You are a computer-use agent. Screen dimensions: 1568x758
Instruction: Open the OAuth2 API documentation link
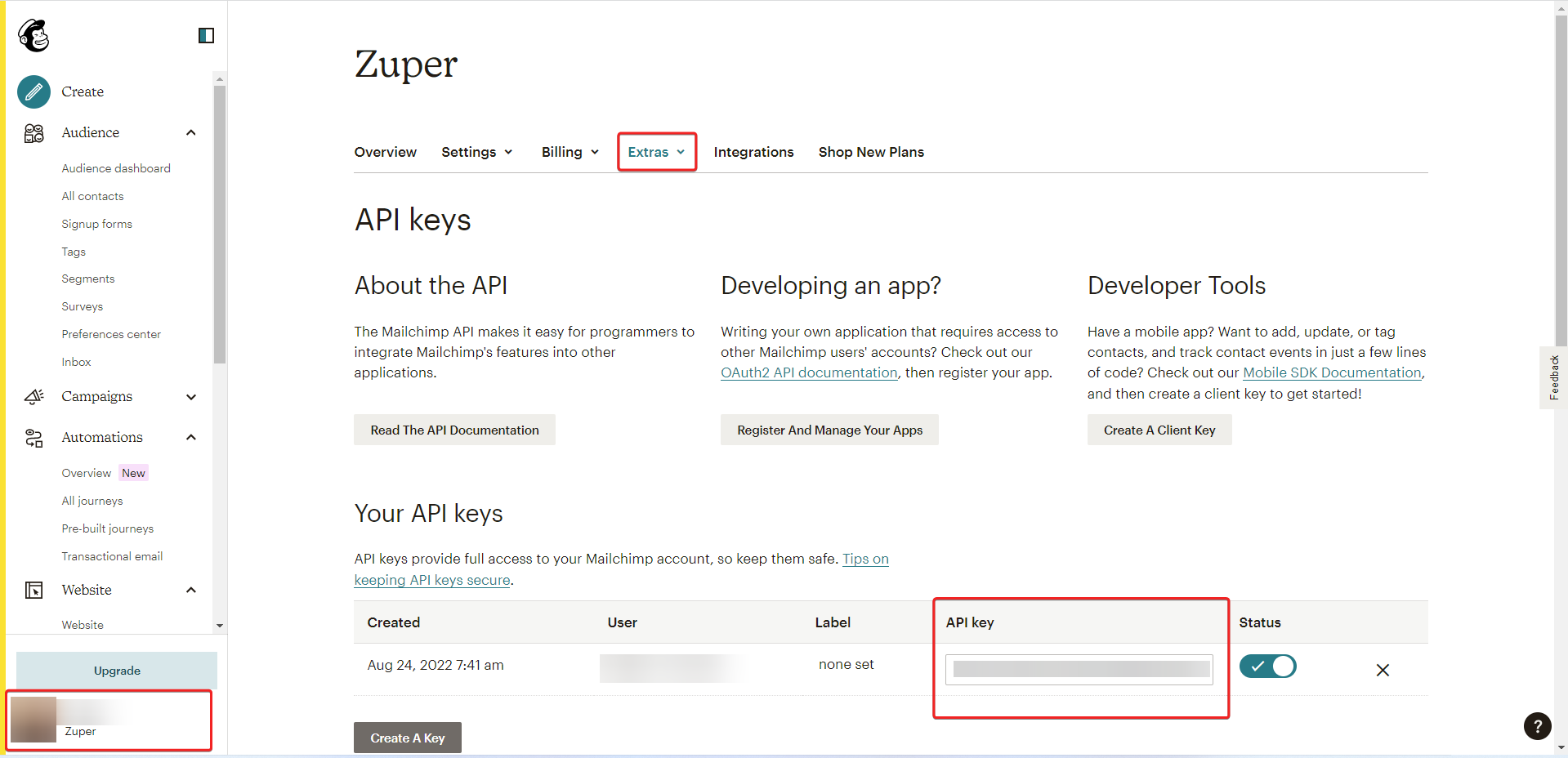click(x=809, y=372)
